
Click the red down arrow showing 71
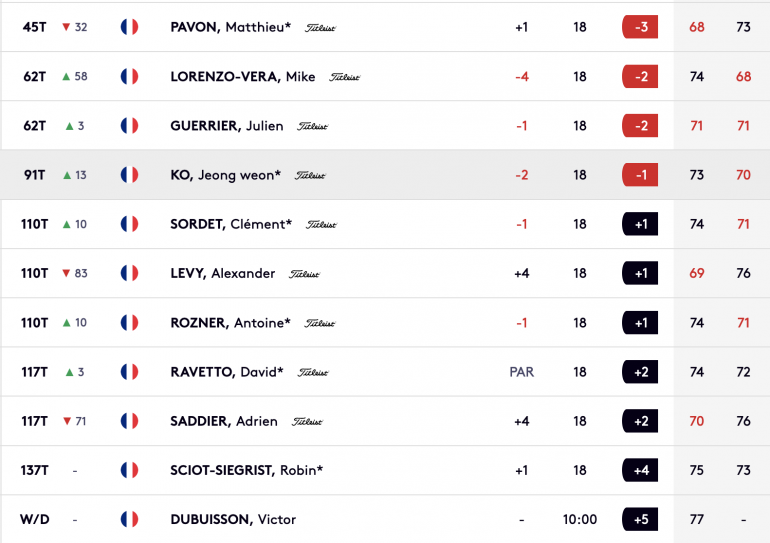tap(67, 421)
